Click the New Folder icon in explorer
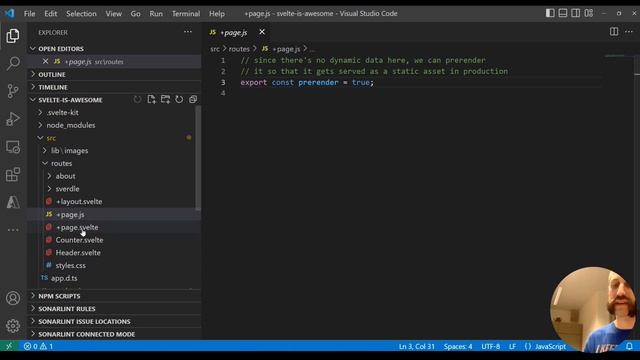The image size is (640, 360). point(165,100)
